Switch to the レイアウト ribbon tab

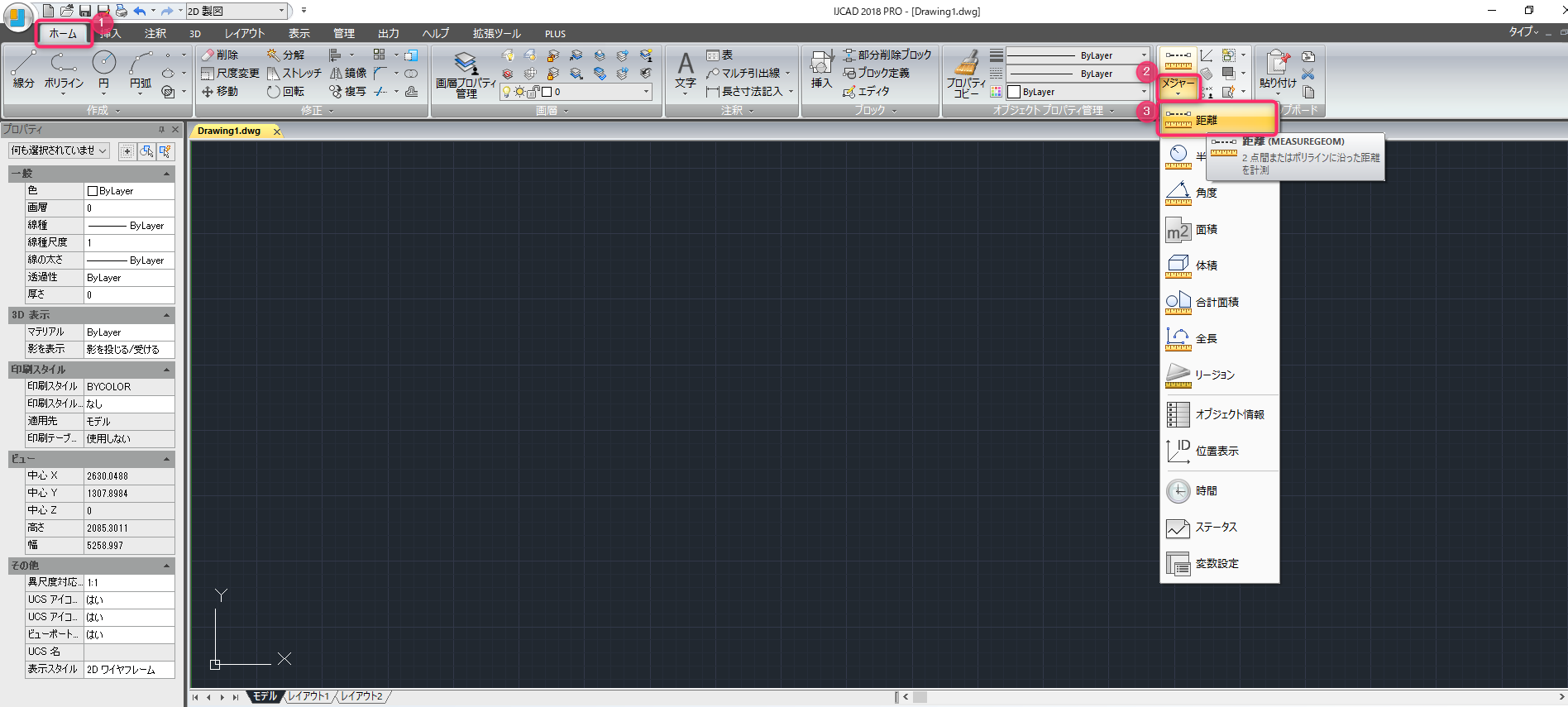point(245,33)
